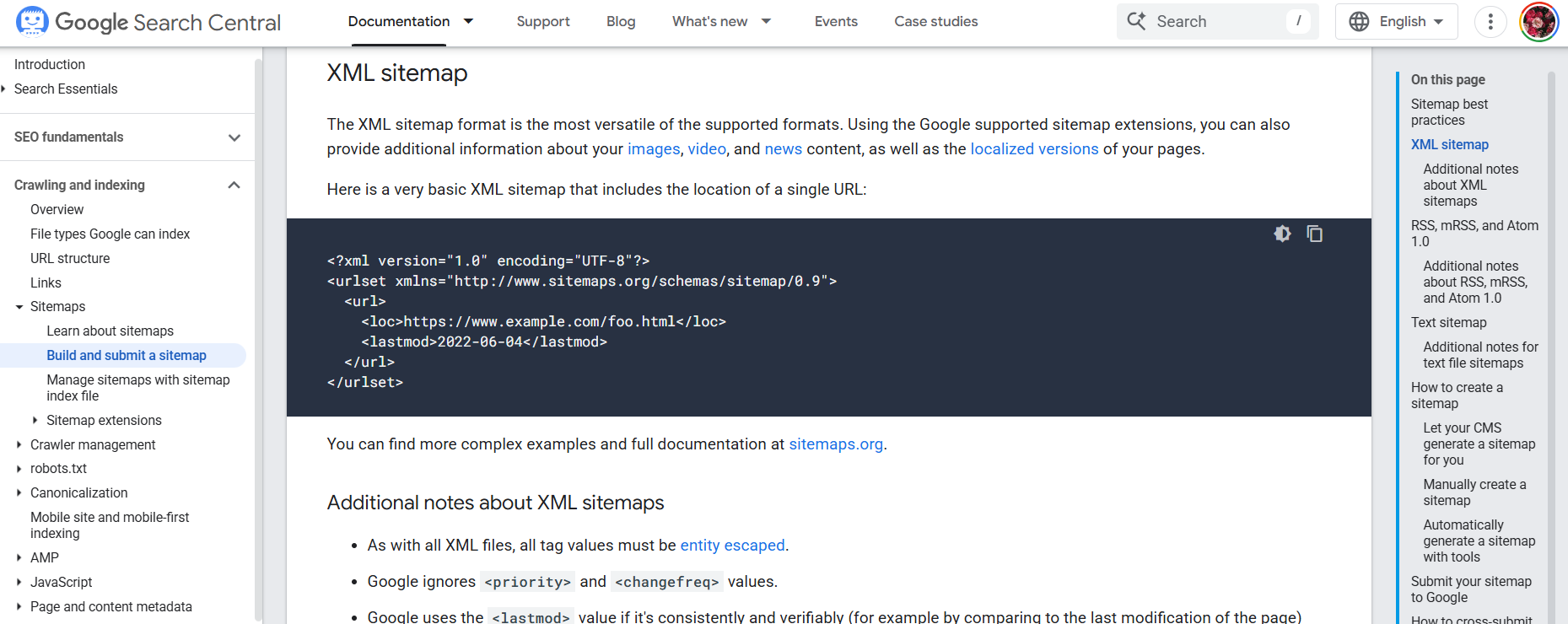
Task: Expand the Documentation dropdown arrow
Action: (469, 22)
